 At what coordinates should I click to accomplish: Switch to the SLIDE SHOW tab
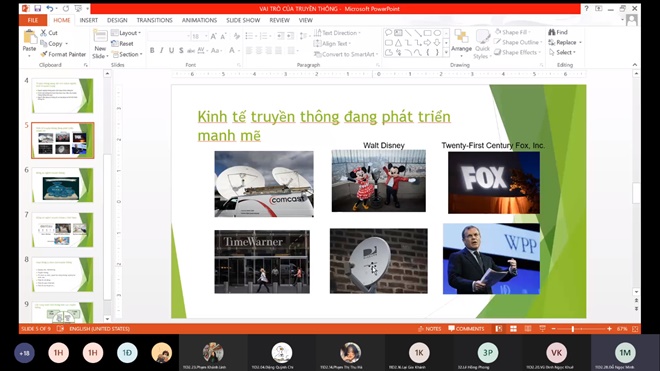[243, 20]
